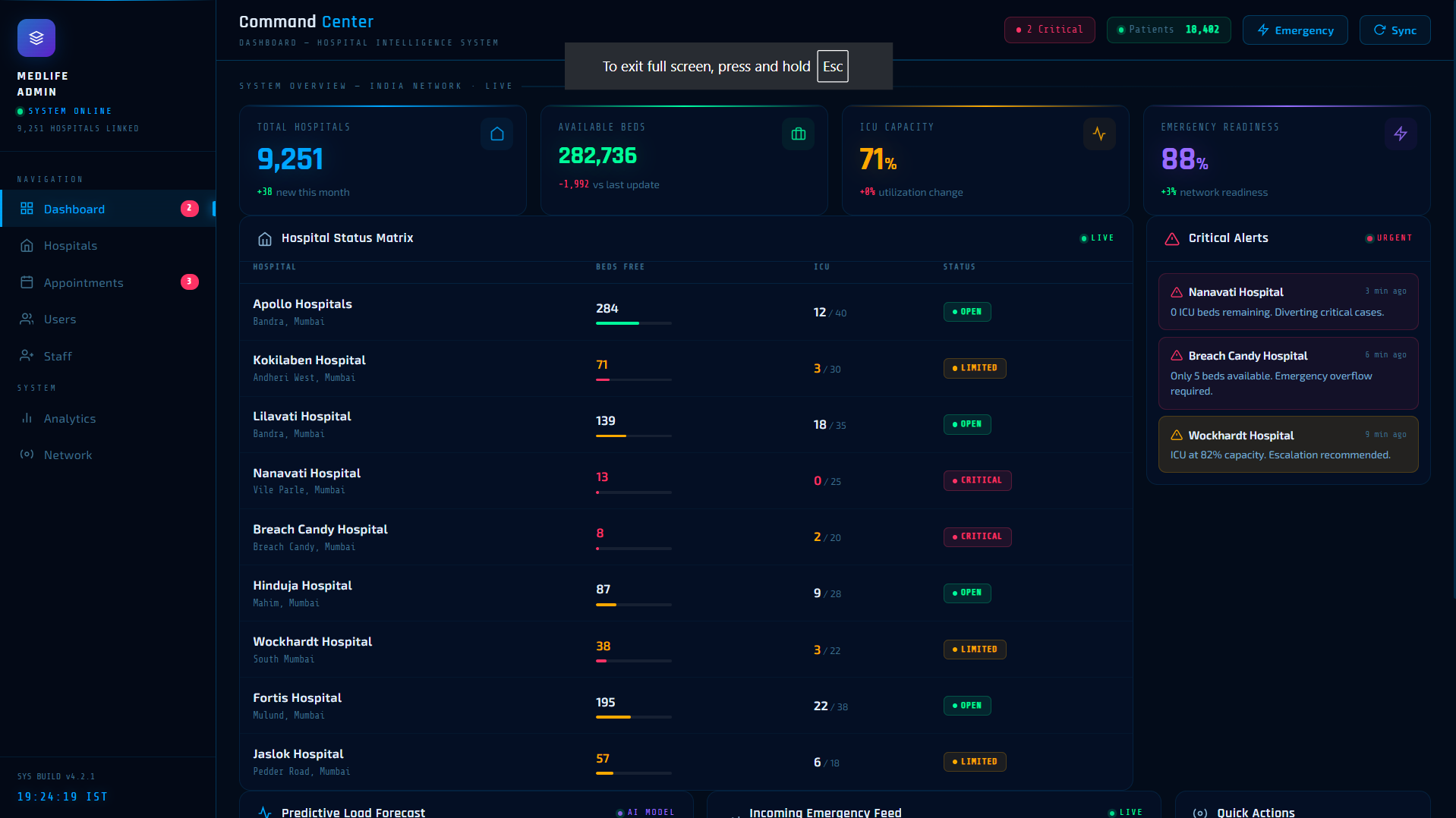Click the 282,736 available beds value
1456x818 pixels.
597,156
